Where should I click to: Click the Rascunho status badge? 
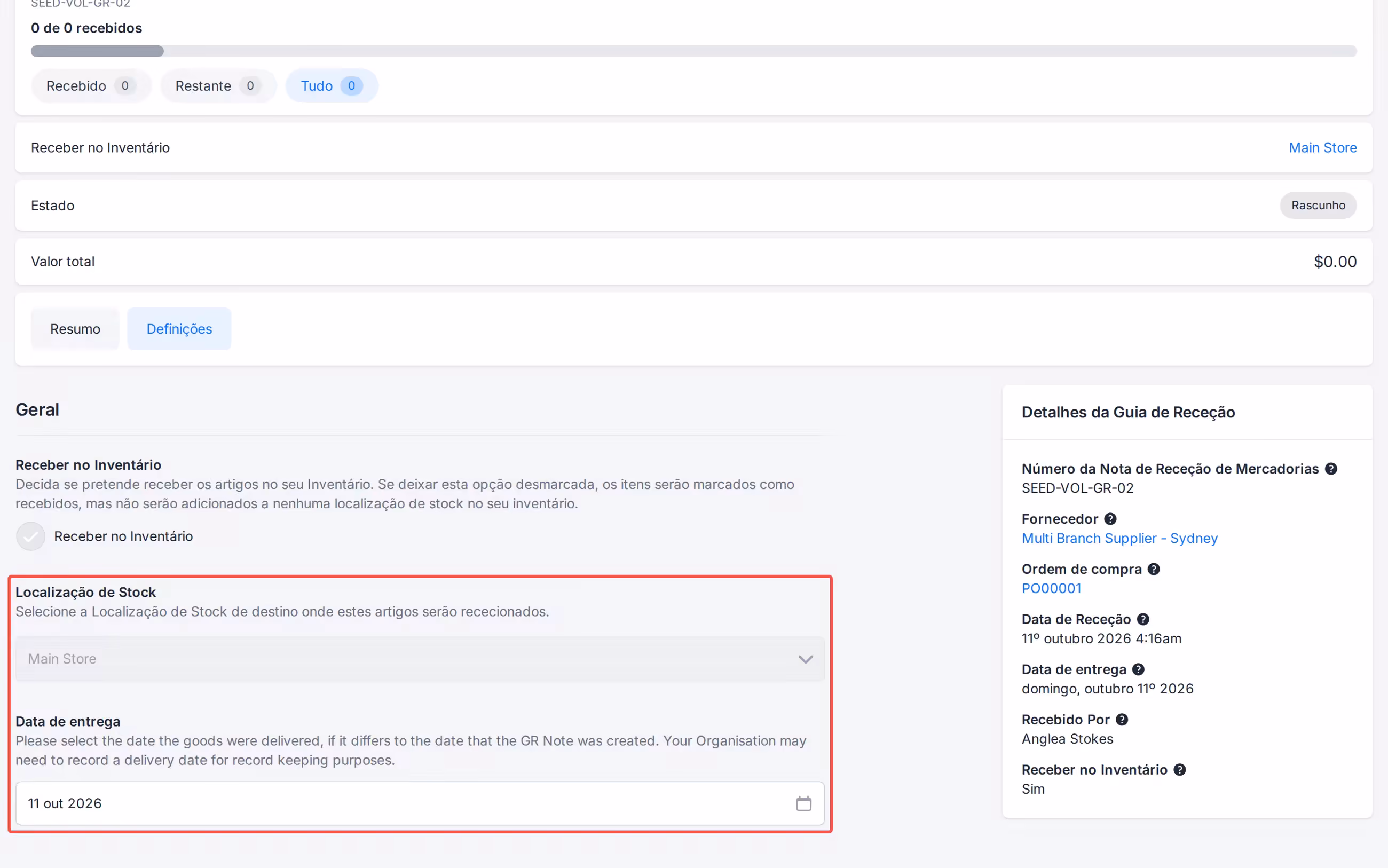pyautogui.click(x=1318, y=206)
